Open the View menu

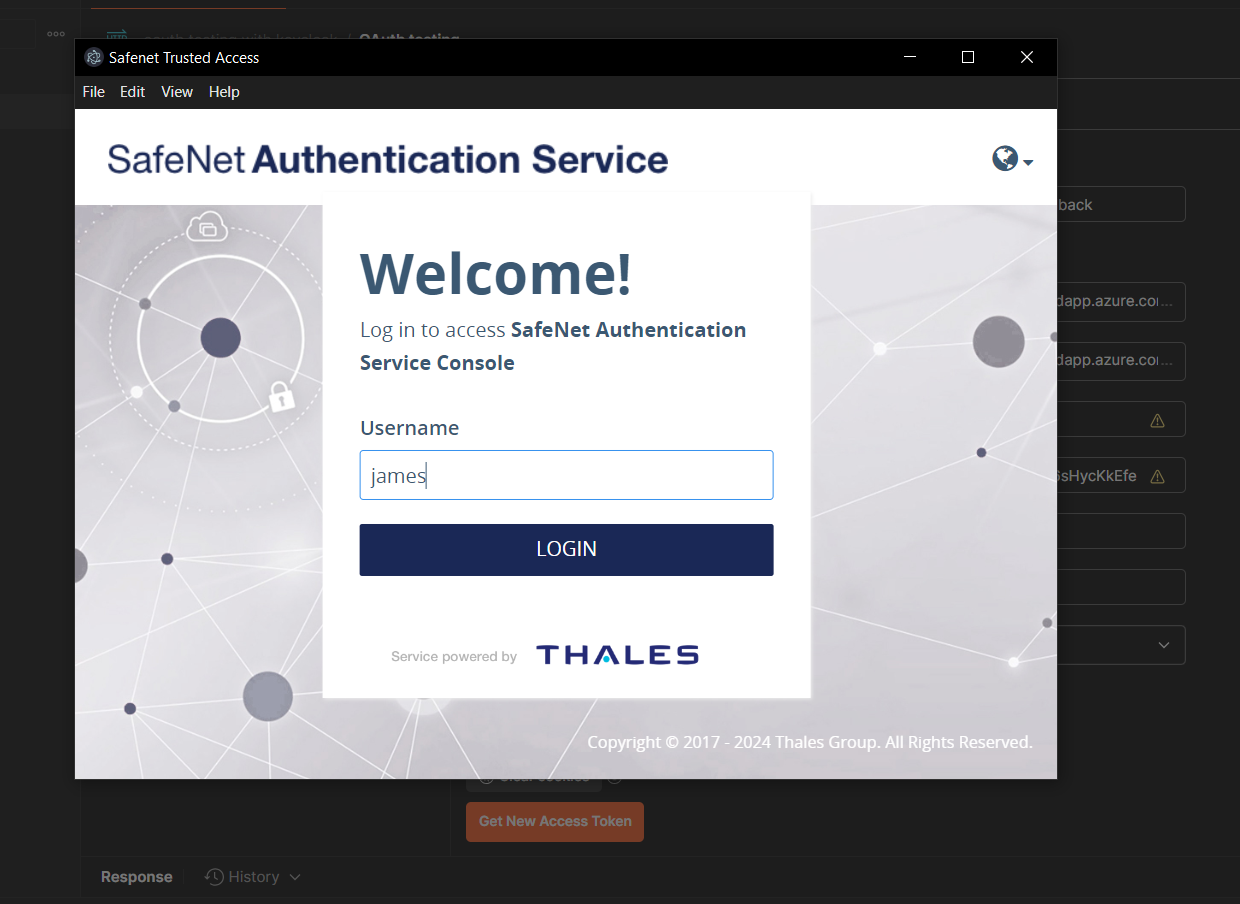click(177, 91)
